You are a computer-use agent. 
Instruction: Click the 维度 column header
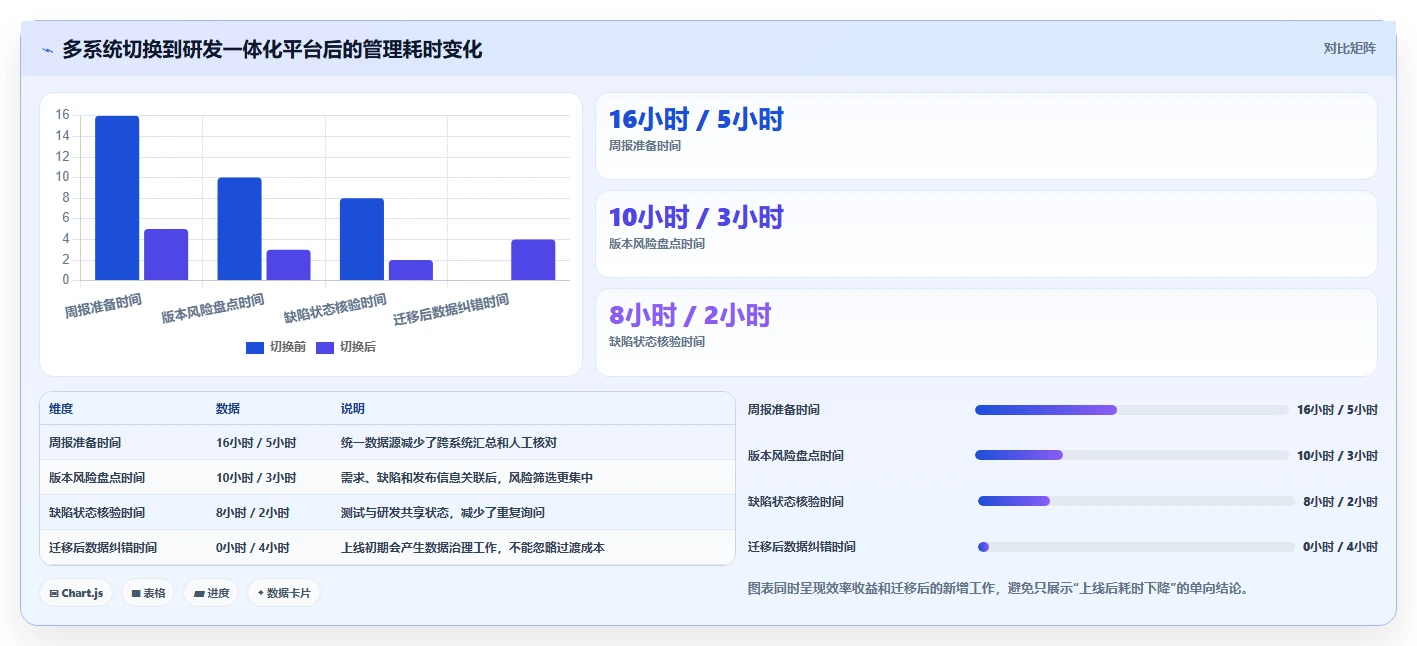[x=61, y=409]
